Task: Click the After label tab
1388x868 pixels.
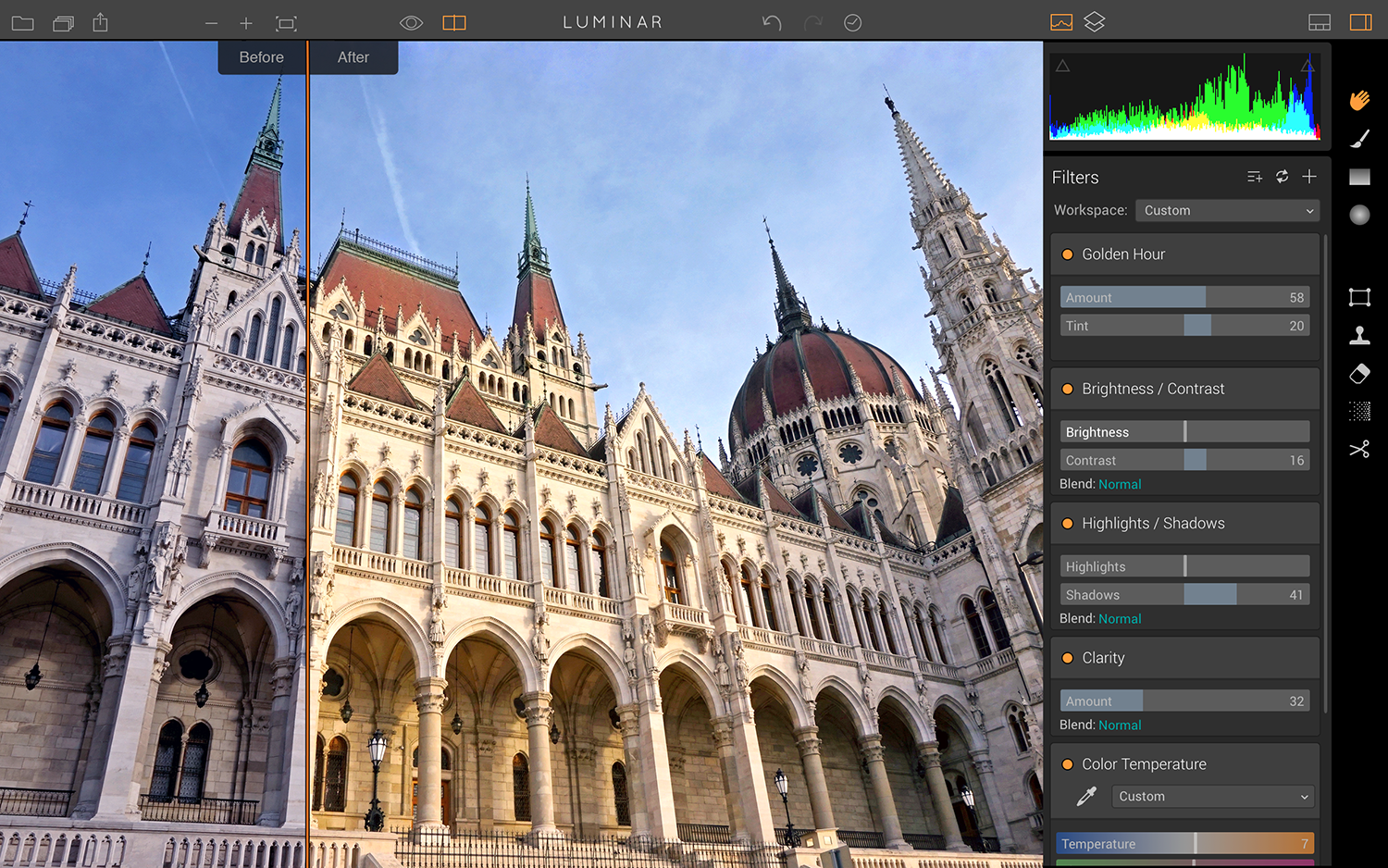Action: [x=353, y=57]
